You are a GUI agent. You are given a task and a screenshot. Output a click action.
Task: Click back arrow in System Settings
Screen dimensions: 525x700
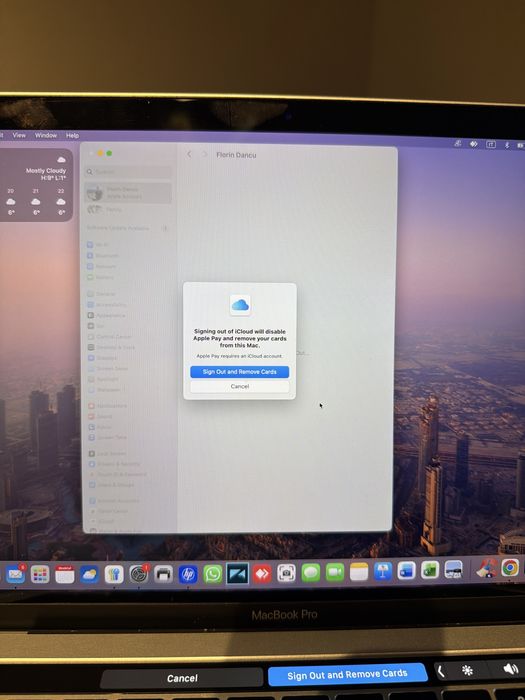pos(189,154)
